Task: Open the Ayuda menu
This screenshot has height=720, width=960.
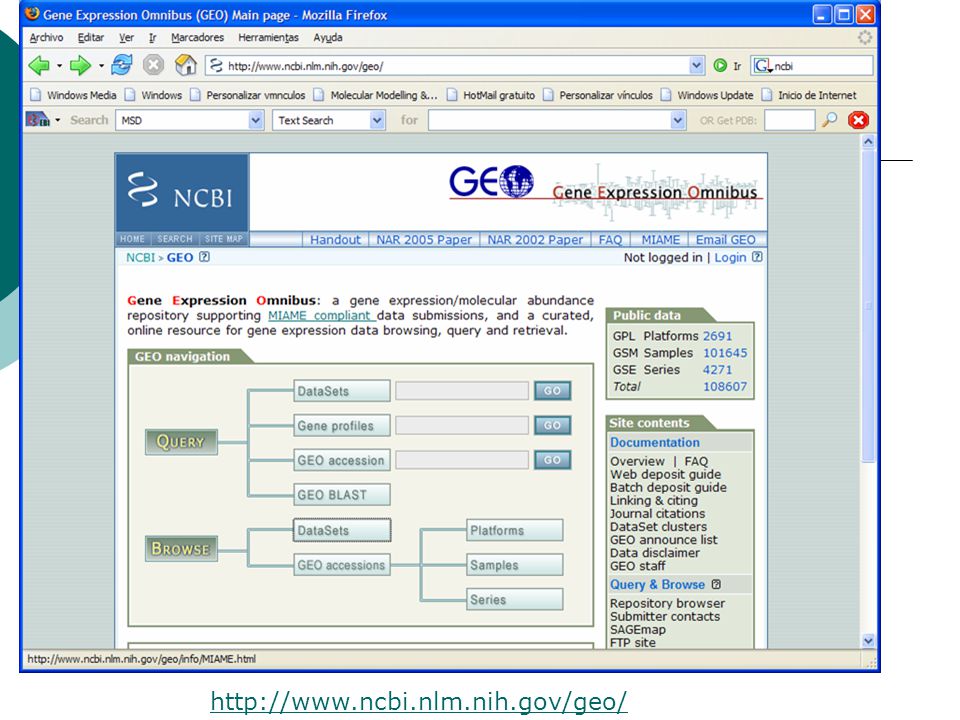Action: 328,37
